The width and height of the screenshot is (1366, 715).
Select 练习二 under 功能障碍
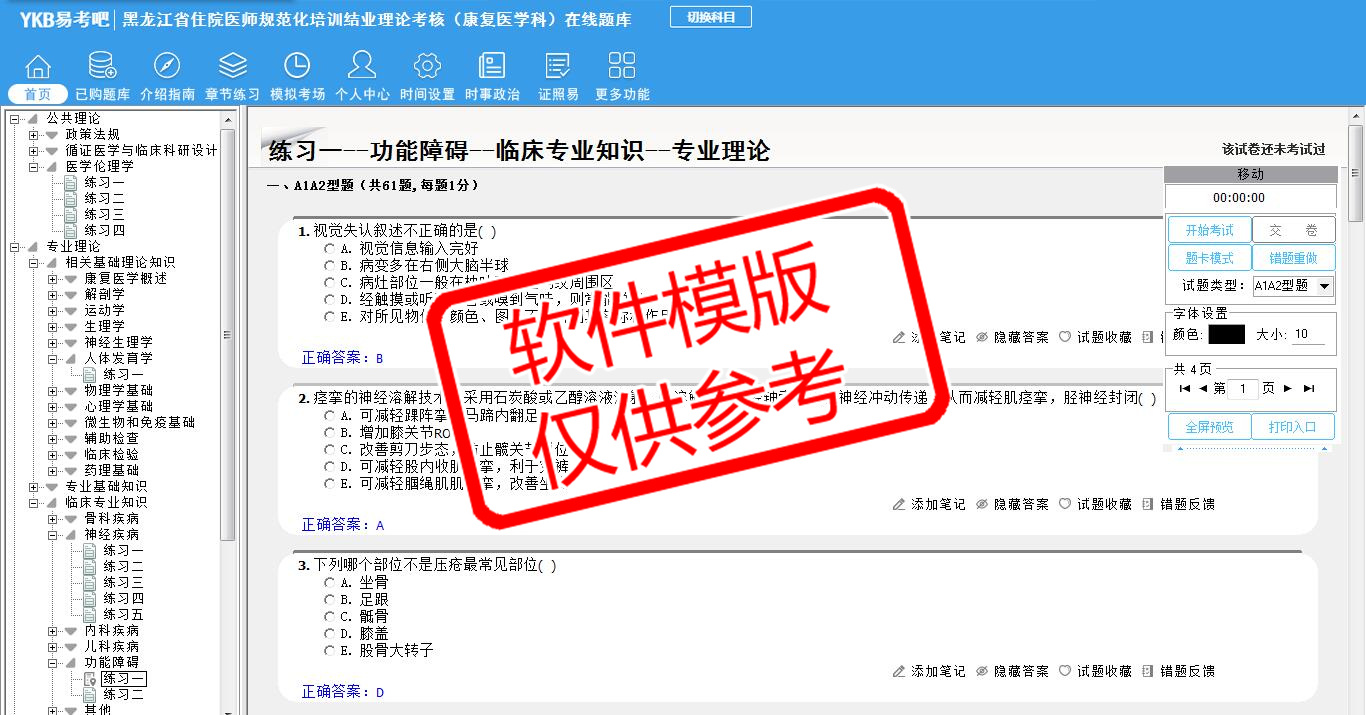[123, 695]
